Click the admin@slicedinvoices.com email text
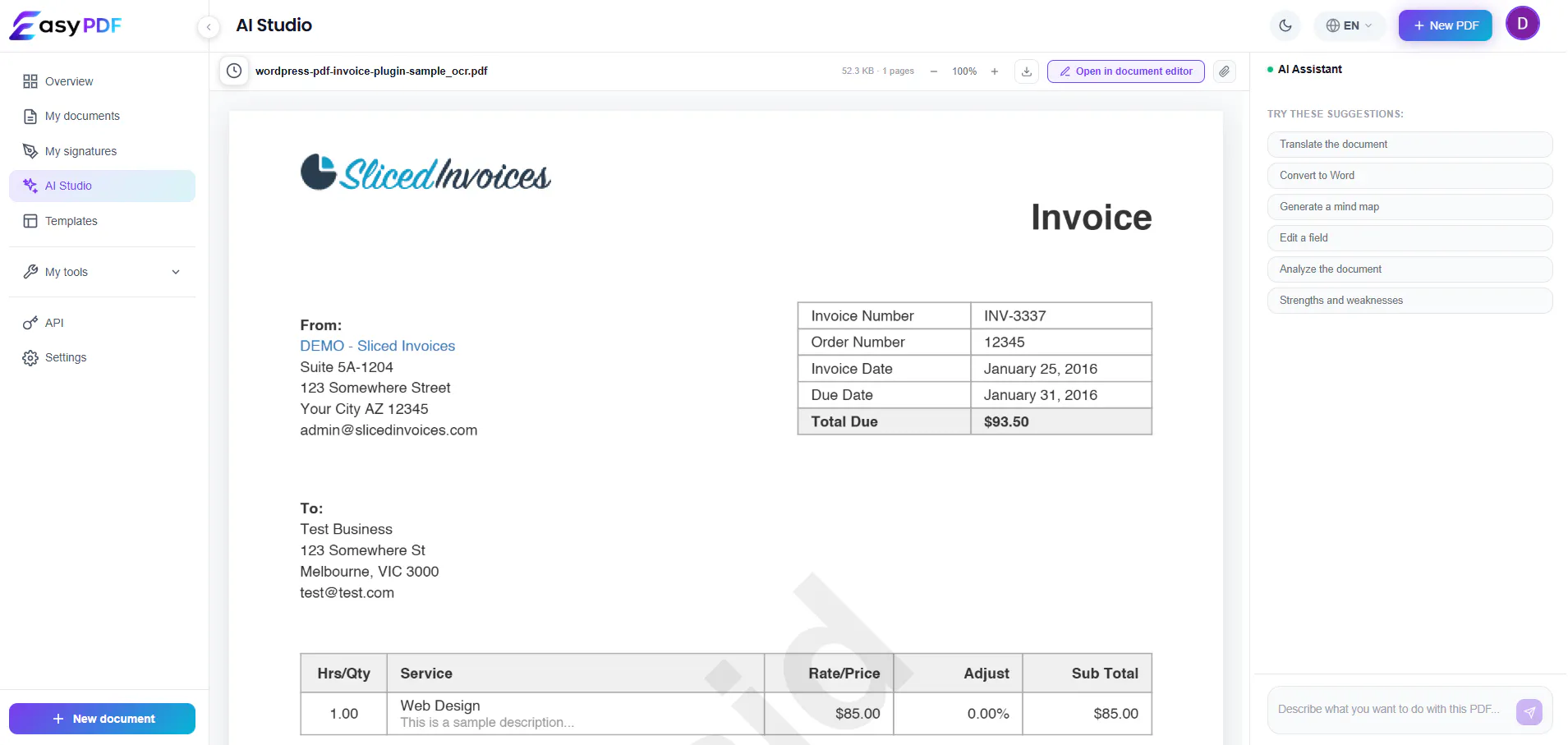This screenshot has height=745, width=1568. [x=389, y=430]
